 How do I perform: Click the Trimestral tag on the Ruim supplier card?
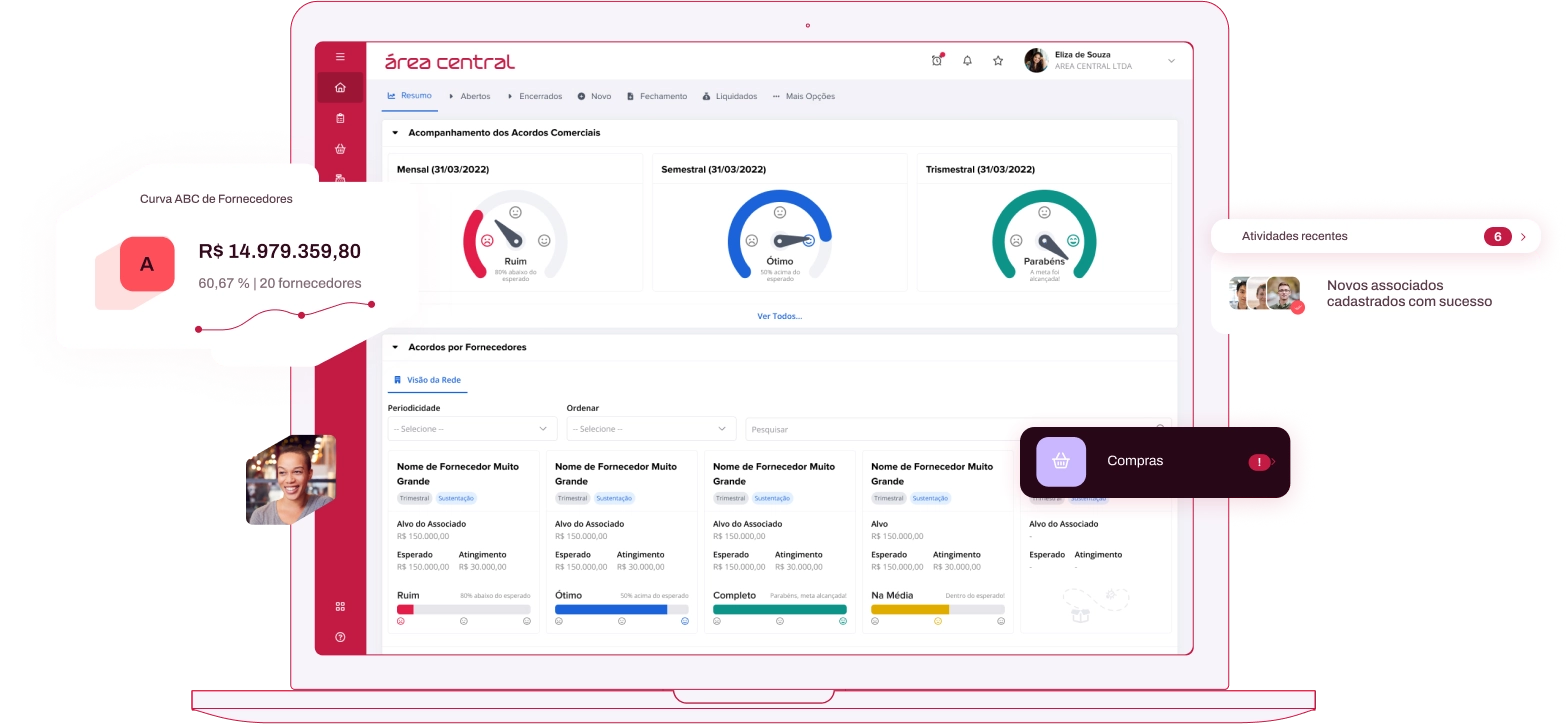[x=414, y=498]
